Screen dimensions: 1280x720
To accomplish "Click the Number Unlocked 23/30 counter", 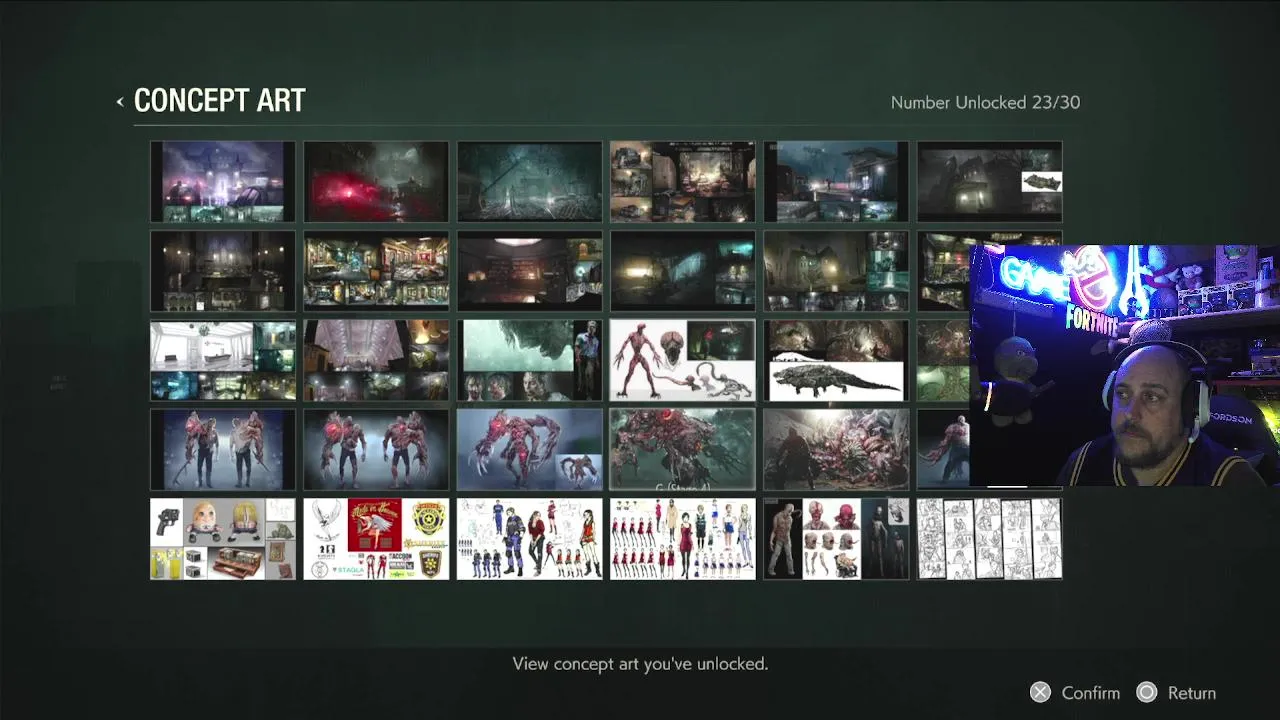I will pos(985,102).
